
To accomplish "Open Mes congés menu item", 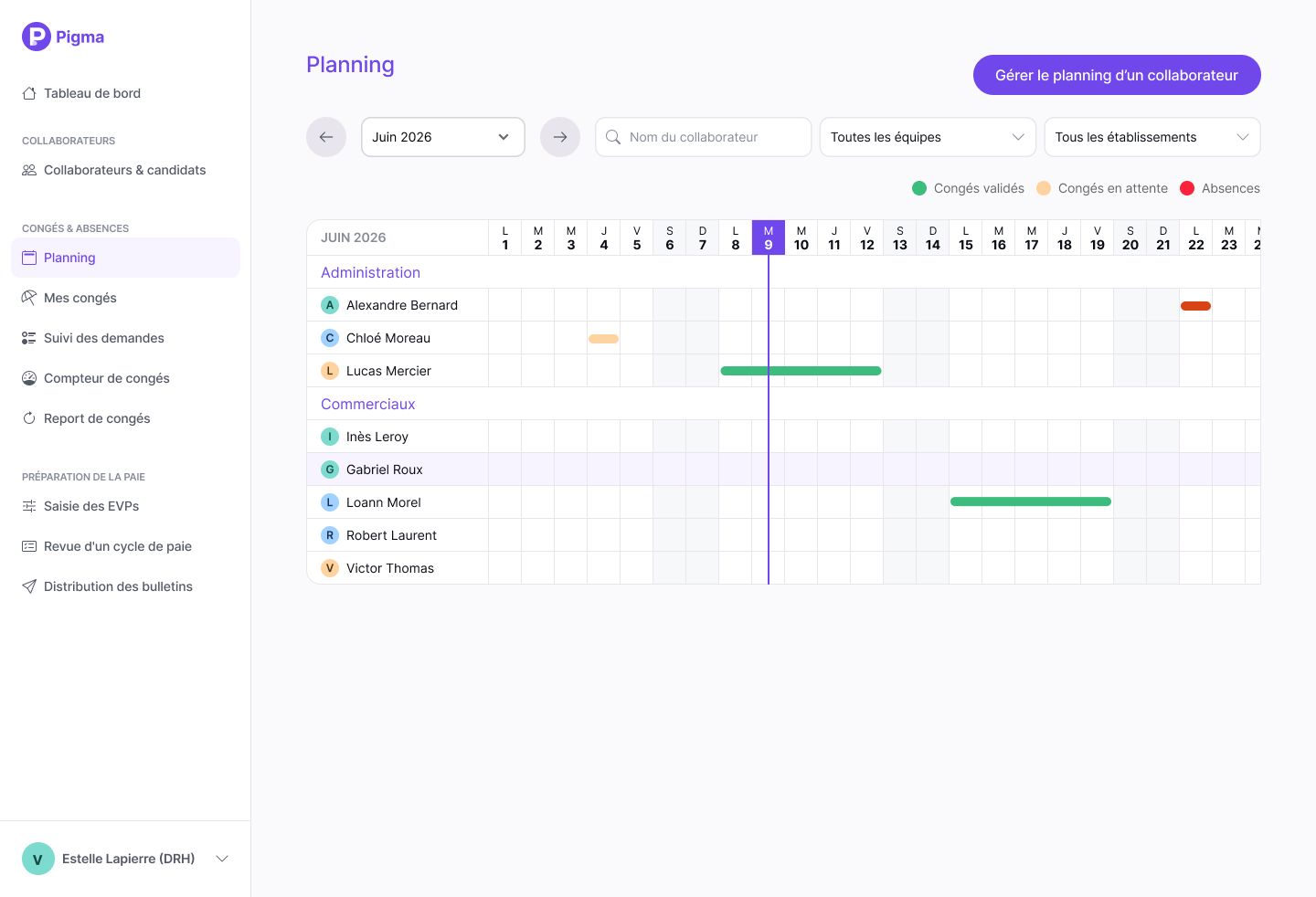I will pos(125,298).
